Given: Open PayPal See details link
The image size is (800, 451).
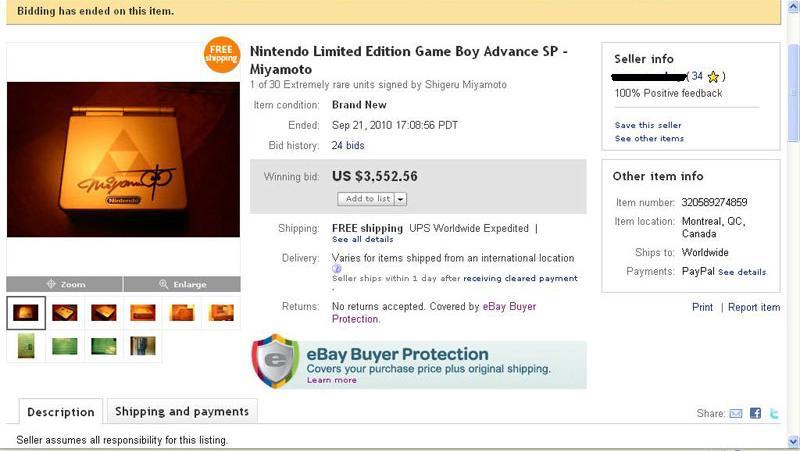Looking at the screenshot, I should (742, 272).
